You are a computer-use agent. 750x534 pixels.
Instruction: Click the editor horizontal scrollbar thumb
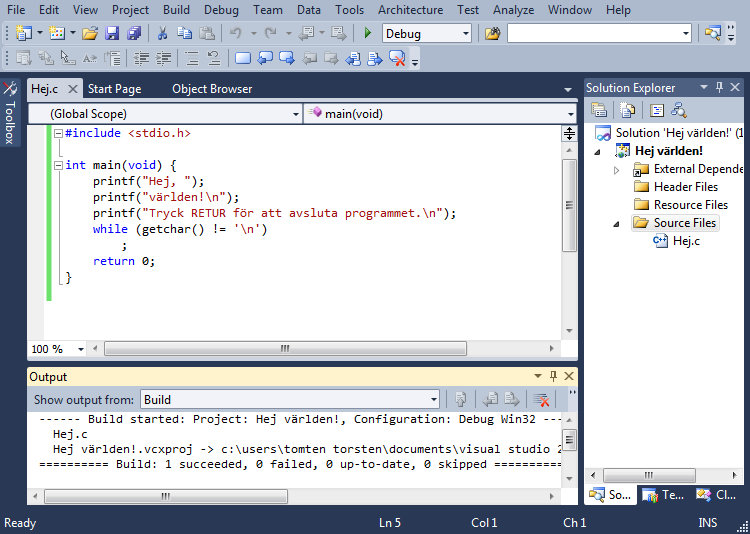pos(285,349)
